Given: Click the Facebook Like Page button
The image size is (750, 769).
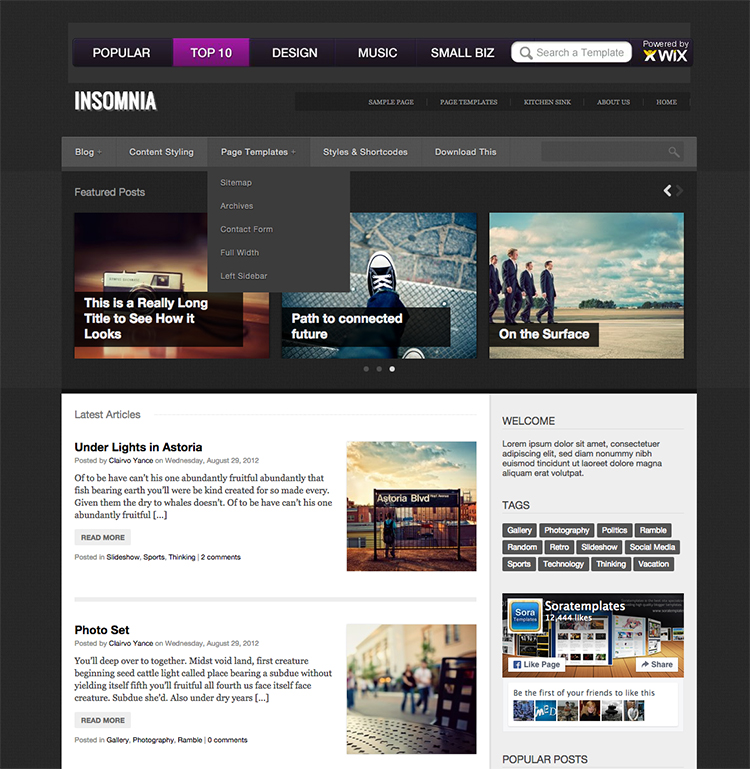Looking at the screenshot, I should click(x=537, y=665).
